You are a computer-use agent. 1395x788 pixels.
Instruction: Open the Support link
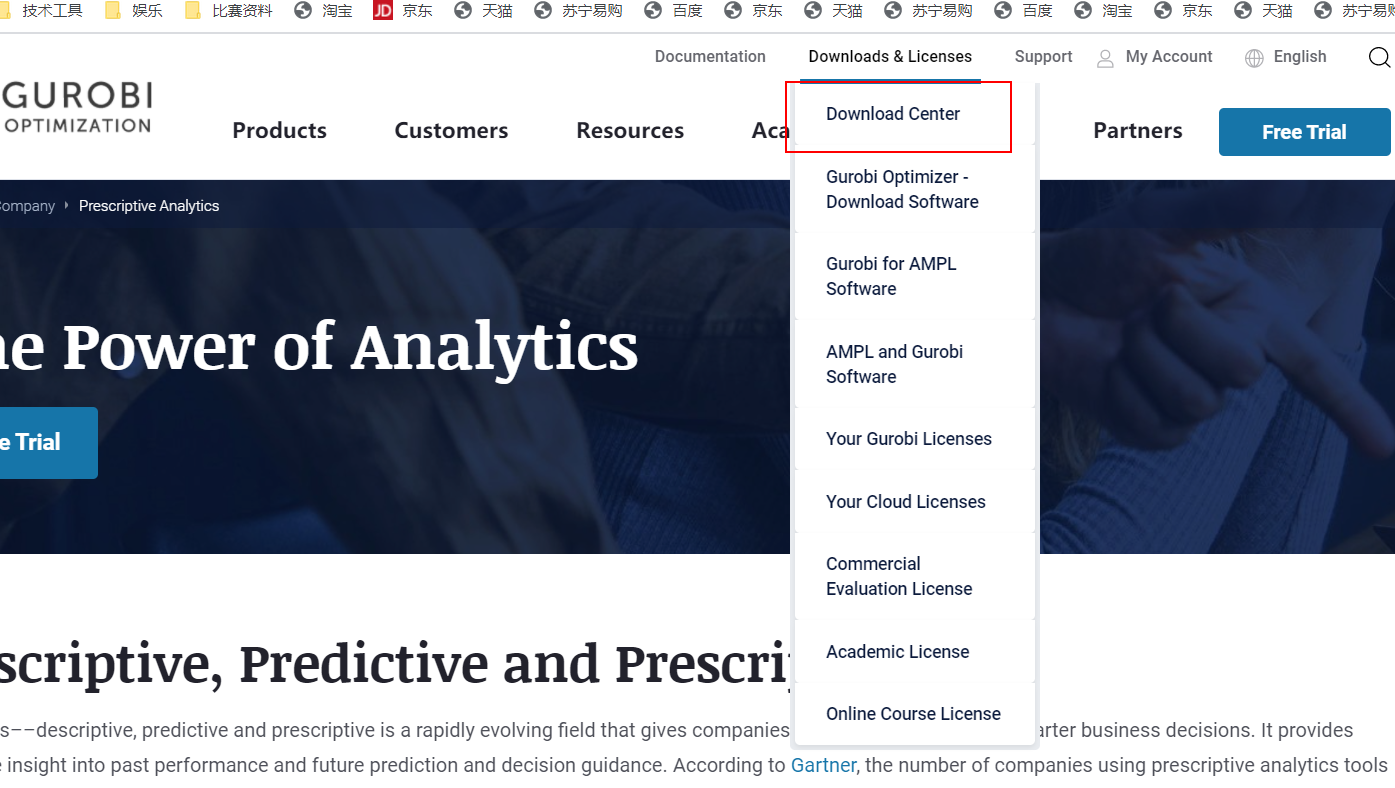point(1043,57)
